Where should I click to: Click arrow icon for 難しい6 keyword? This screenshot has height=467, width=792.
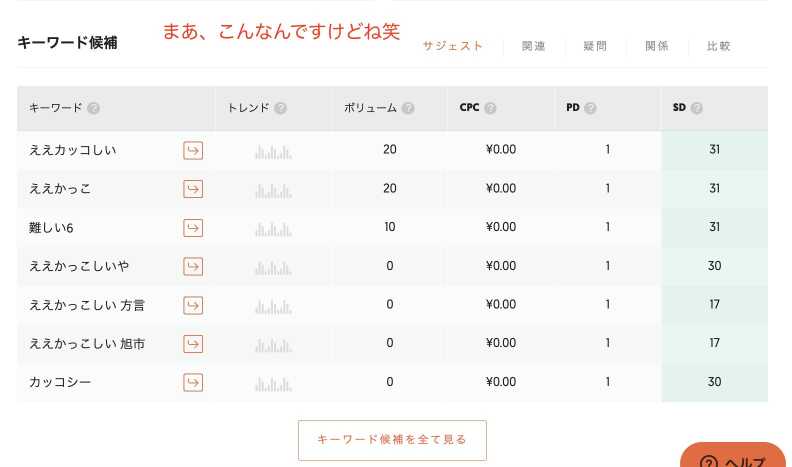click(193, 228)
